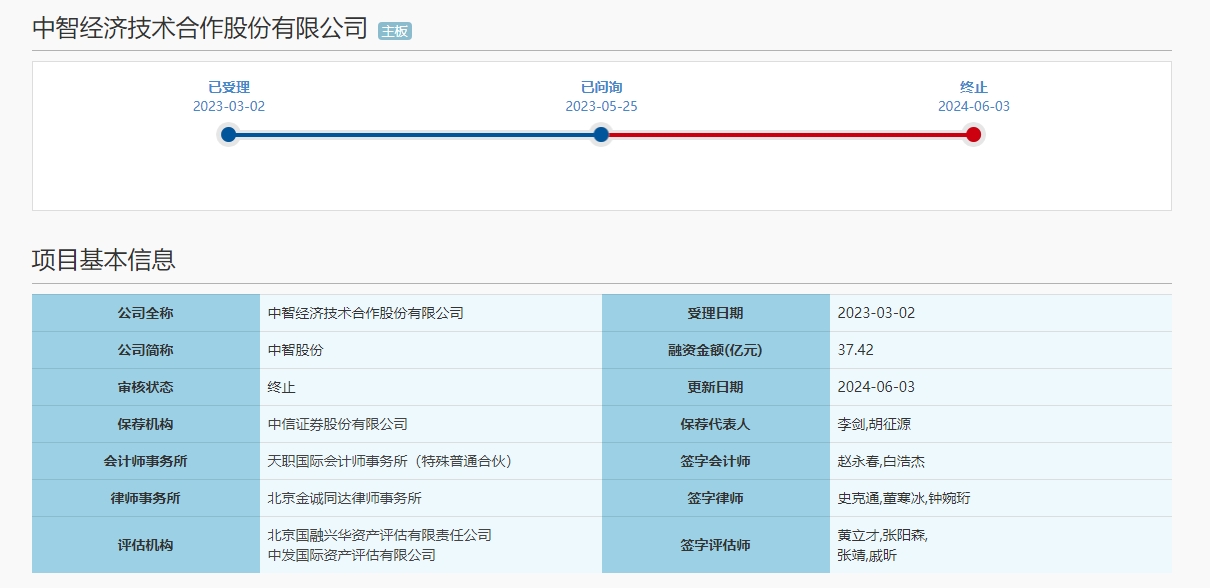Click the blue progress line segment

[x=415, y=134]
